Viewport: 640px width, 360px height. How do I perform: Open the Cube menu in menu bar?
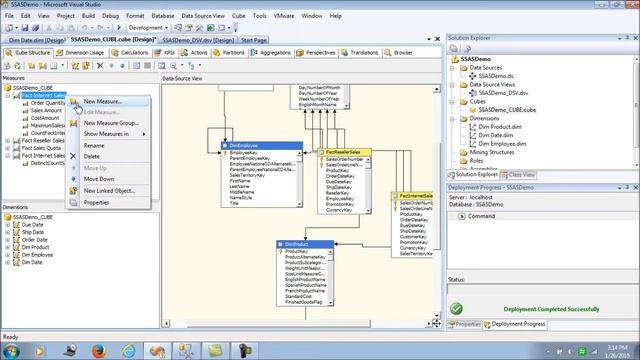click(238, 16)
